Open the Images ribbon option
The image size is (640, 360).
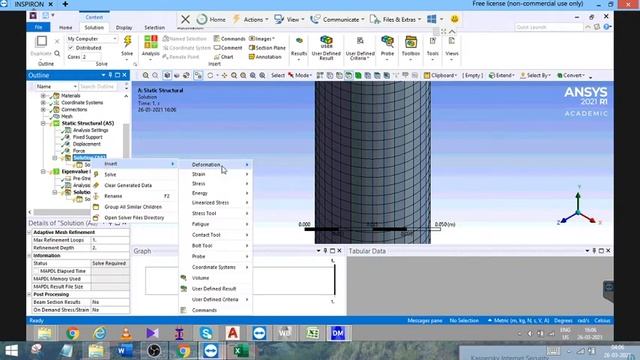click(262, 39)
